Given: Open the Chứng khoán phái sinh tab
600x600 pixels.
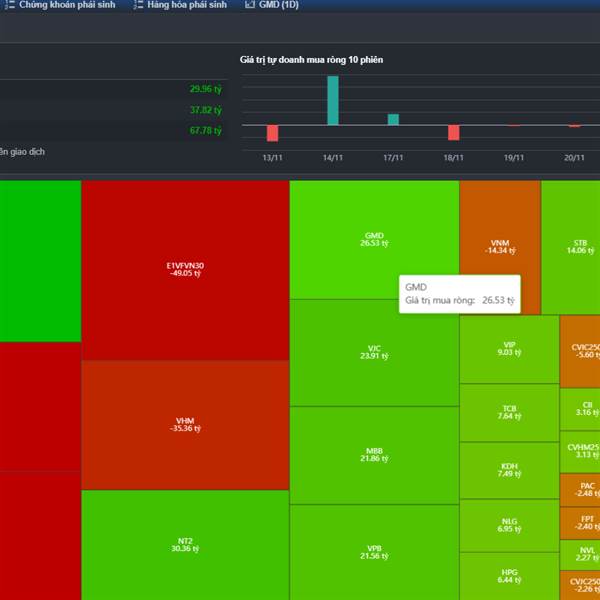Looking at the screenshot, I should point(67,5).
